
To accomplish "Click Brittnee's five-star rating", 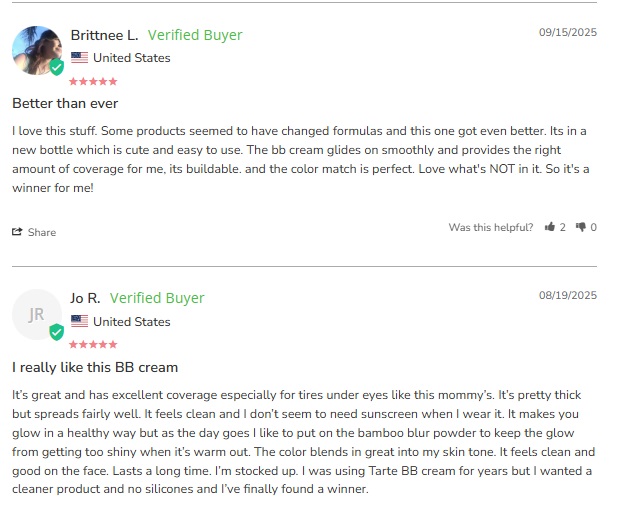I will click(x=93, y=81).
